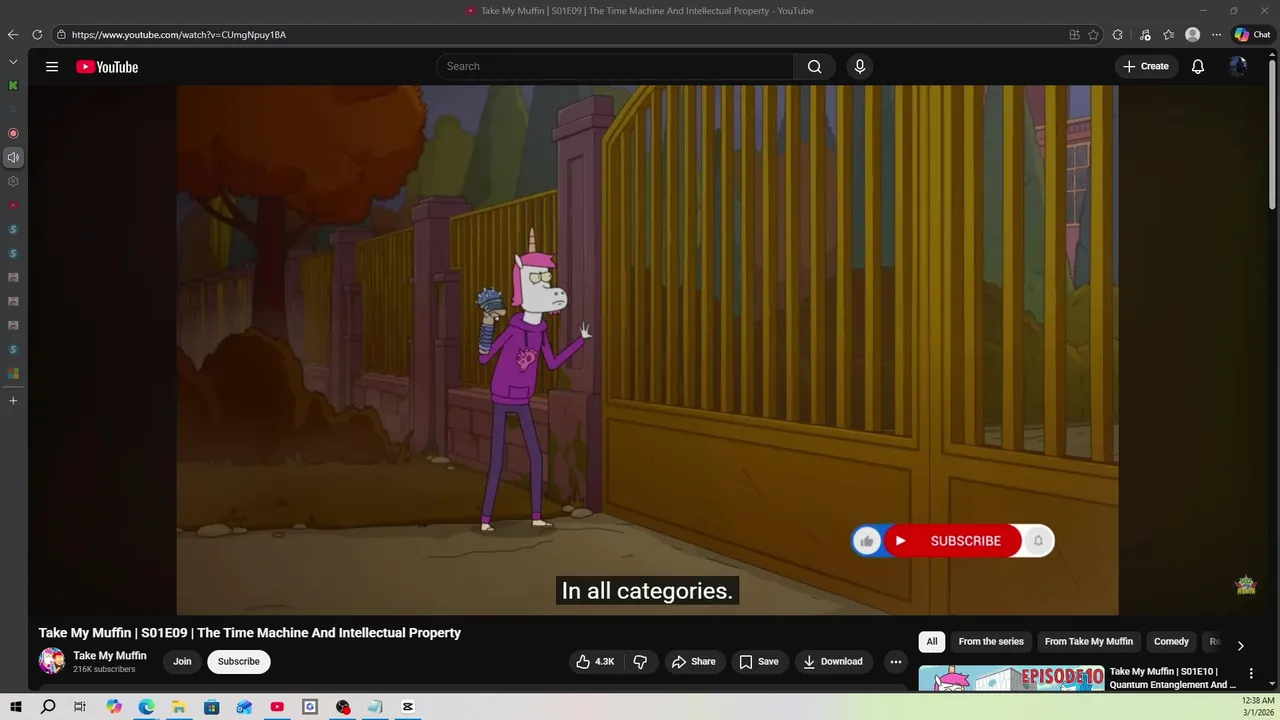Screen dimensions: 1280x720
Task: Open browser settings and more menu
Action: (1216, 35)
